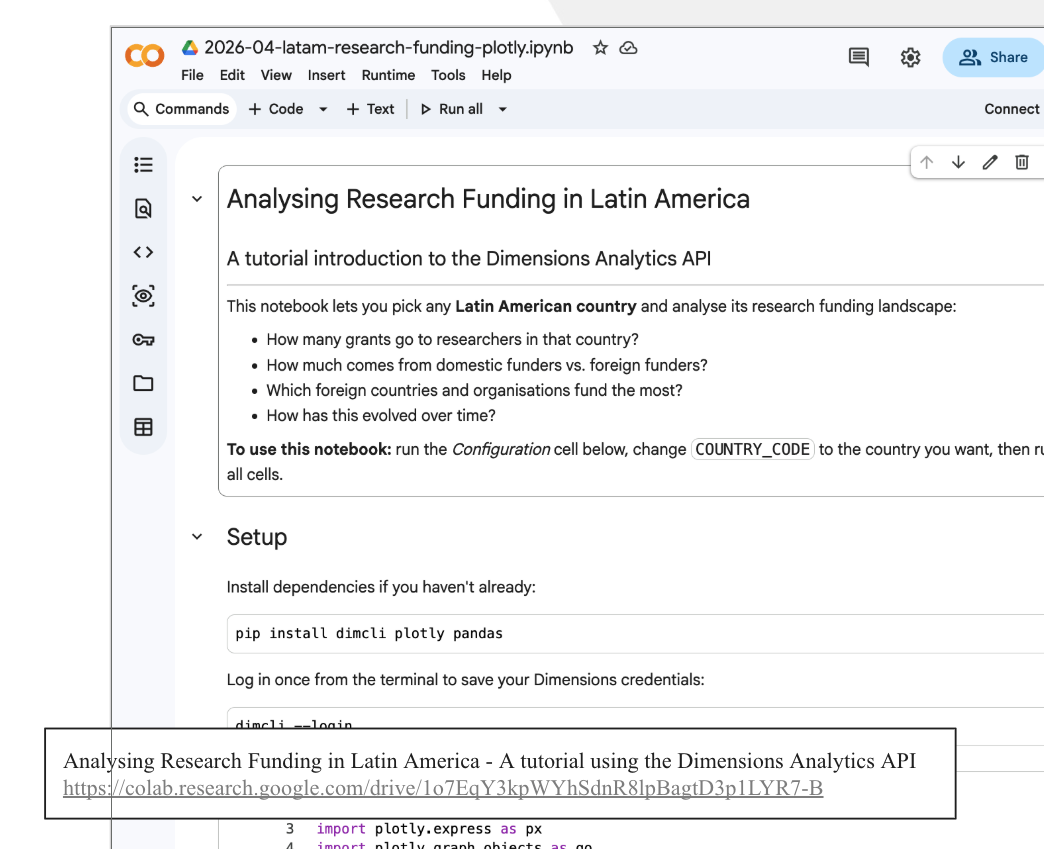Open the Secrets key icon
Viewport: 1044px width, 849px height.
coord(143,340)
